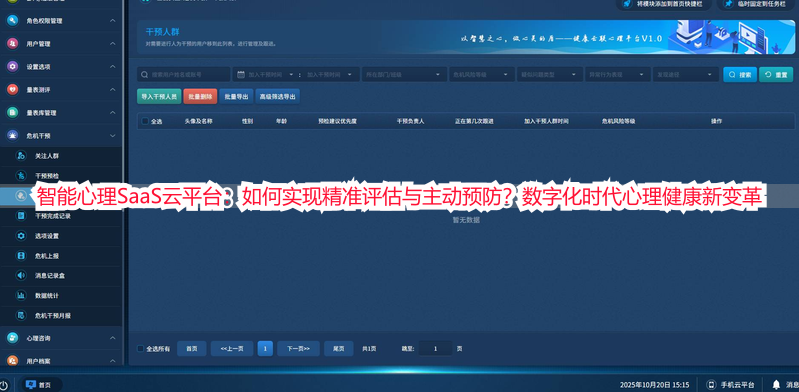This screenshot has height=392, width=799.
Task: Click the 用户管理 people icon
Action: point(12,44)
